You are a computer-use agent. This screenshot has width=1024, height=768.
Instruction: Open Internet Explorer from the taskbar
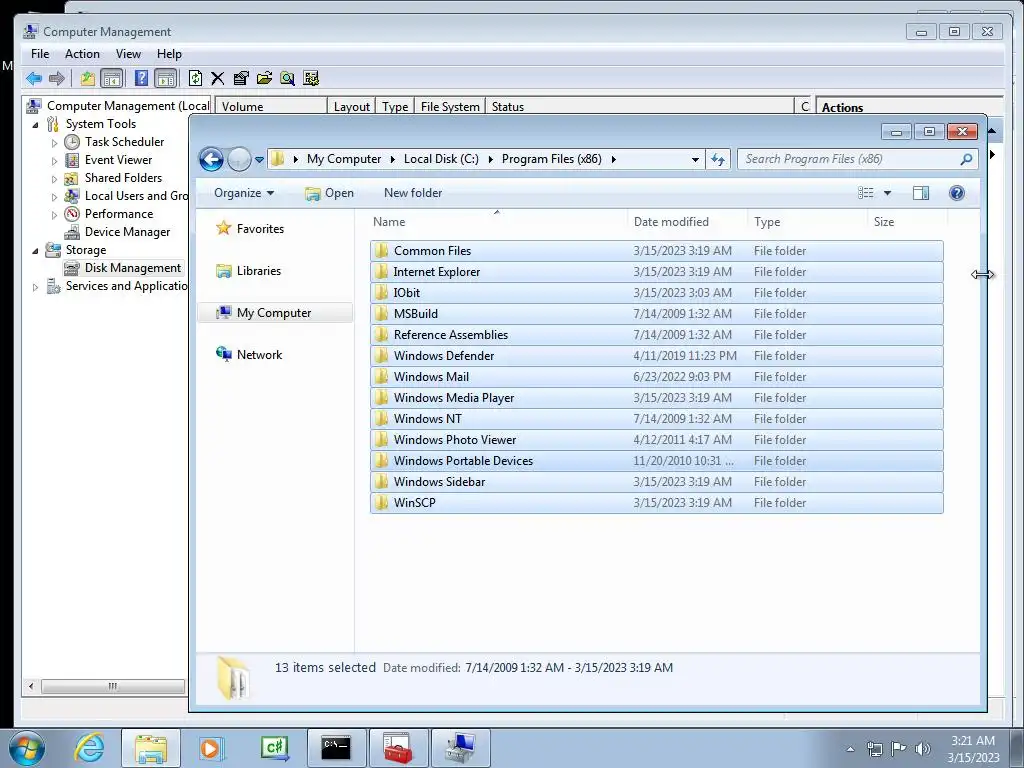click(x=89, y=748)
